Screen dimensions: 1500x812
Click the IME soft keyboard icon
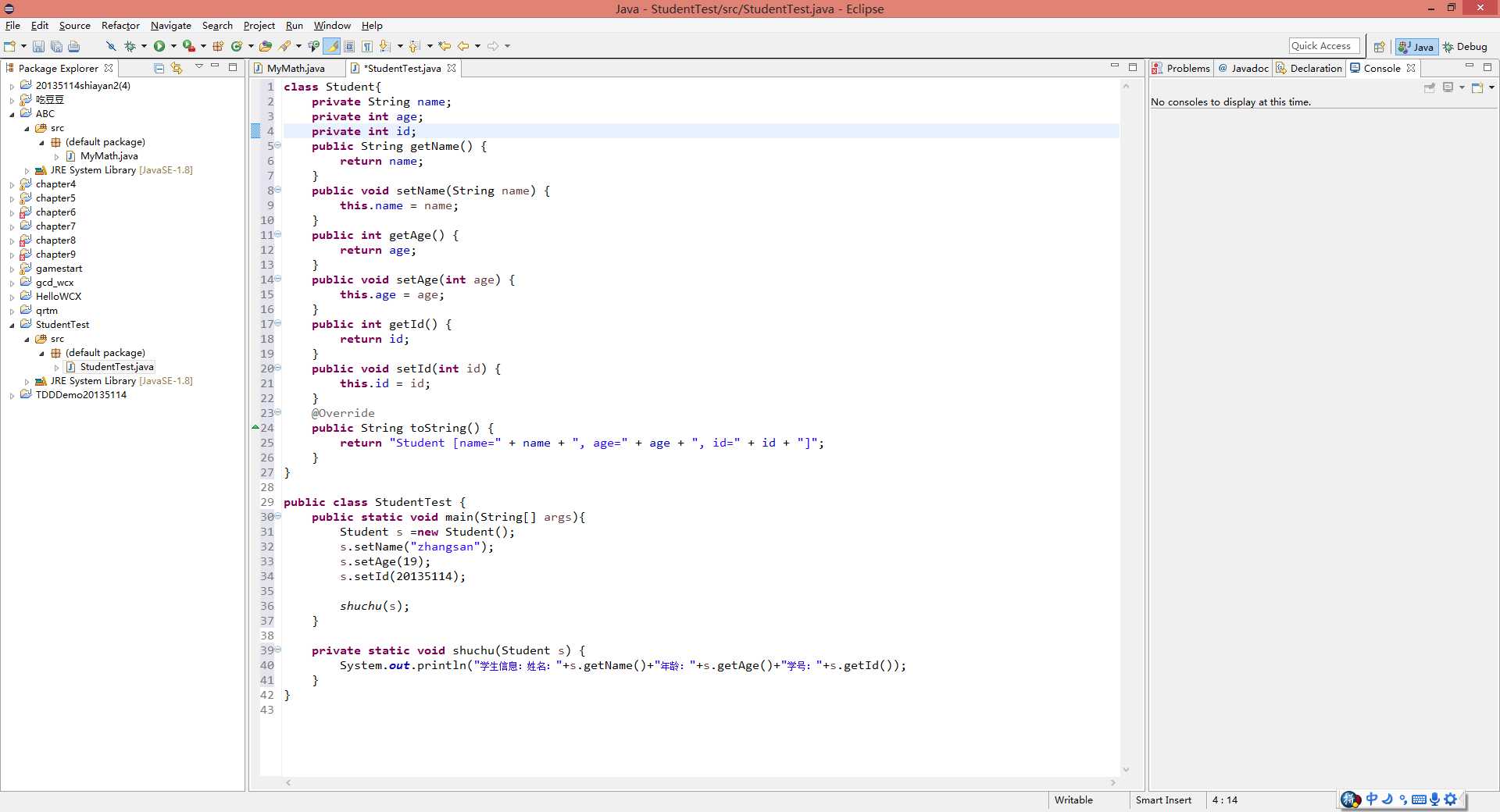[x=1419, y=800]
